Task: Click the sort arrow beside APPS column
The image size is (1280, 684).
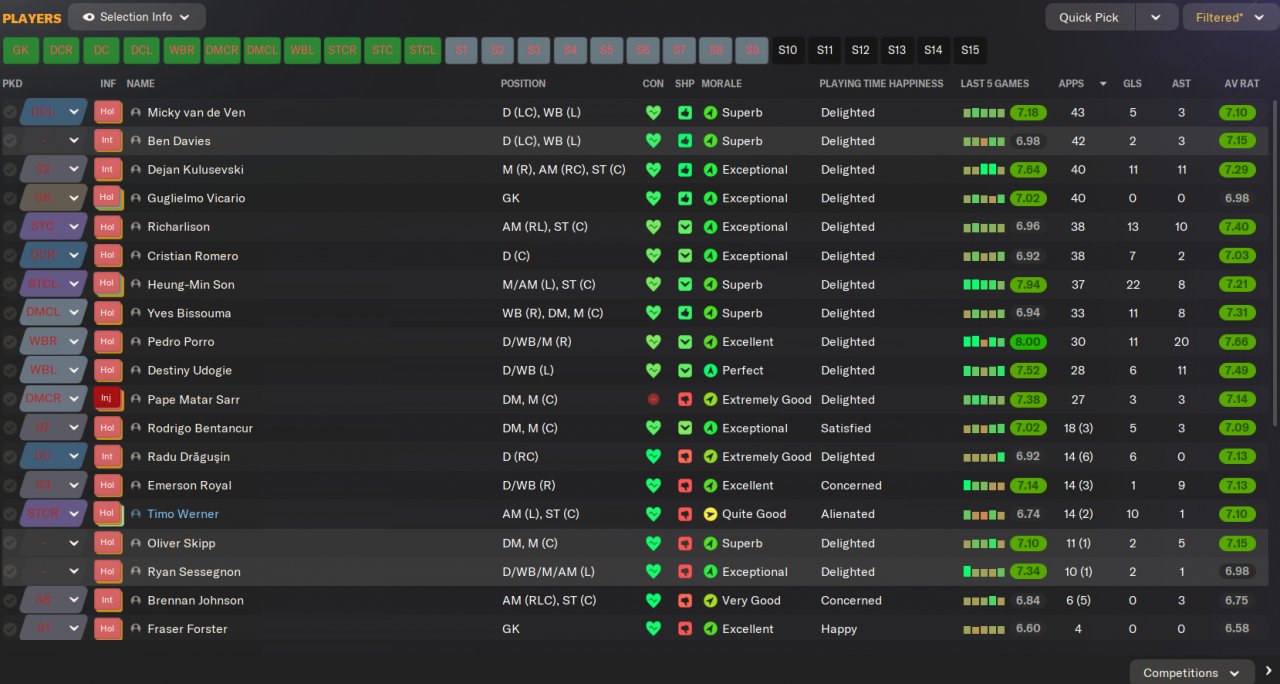Action: click(1103, 84)
